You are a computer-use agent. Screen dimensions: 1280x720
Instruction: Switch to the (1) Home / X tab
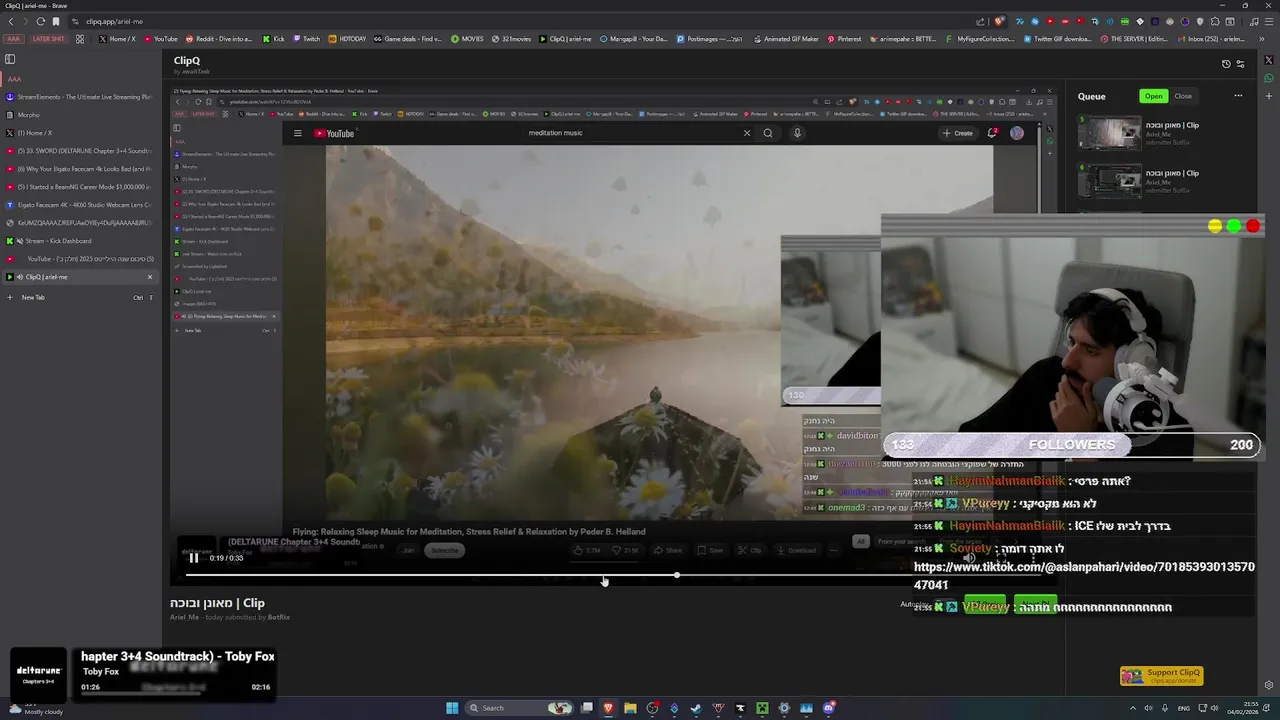[x=80, y=133]
